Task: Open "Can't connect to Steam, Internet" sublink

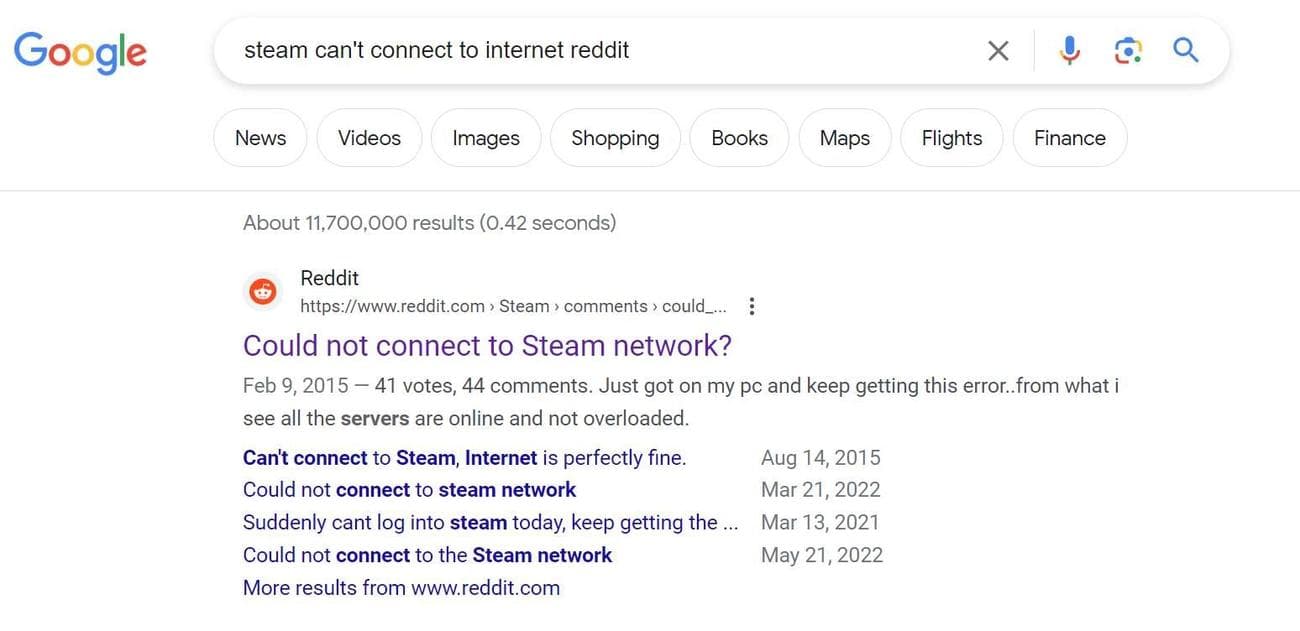Action: pyautogui.click(x=464, y=458)
